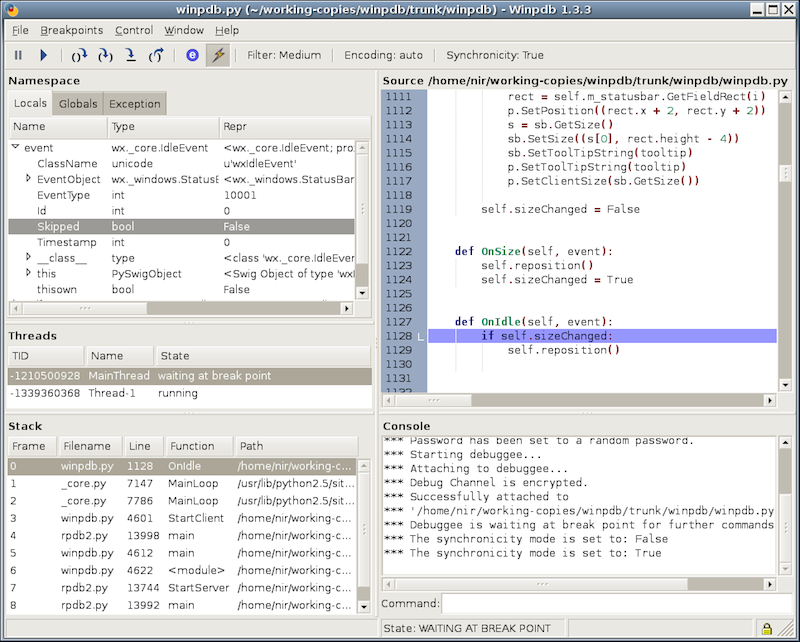
Task: Click the Firefox icon in title bar
Action: (10, 9)
